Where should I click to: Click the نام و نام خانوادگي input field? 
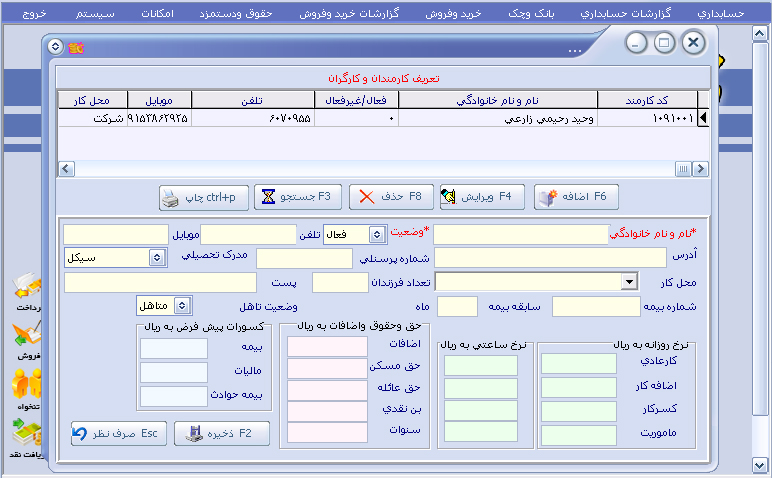pos(520,234)
